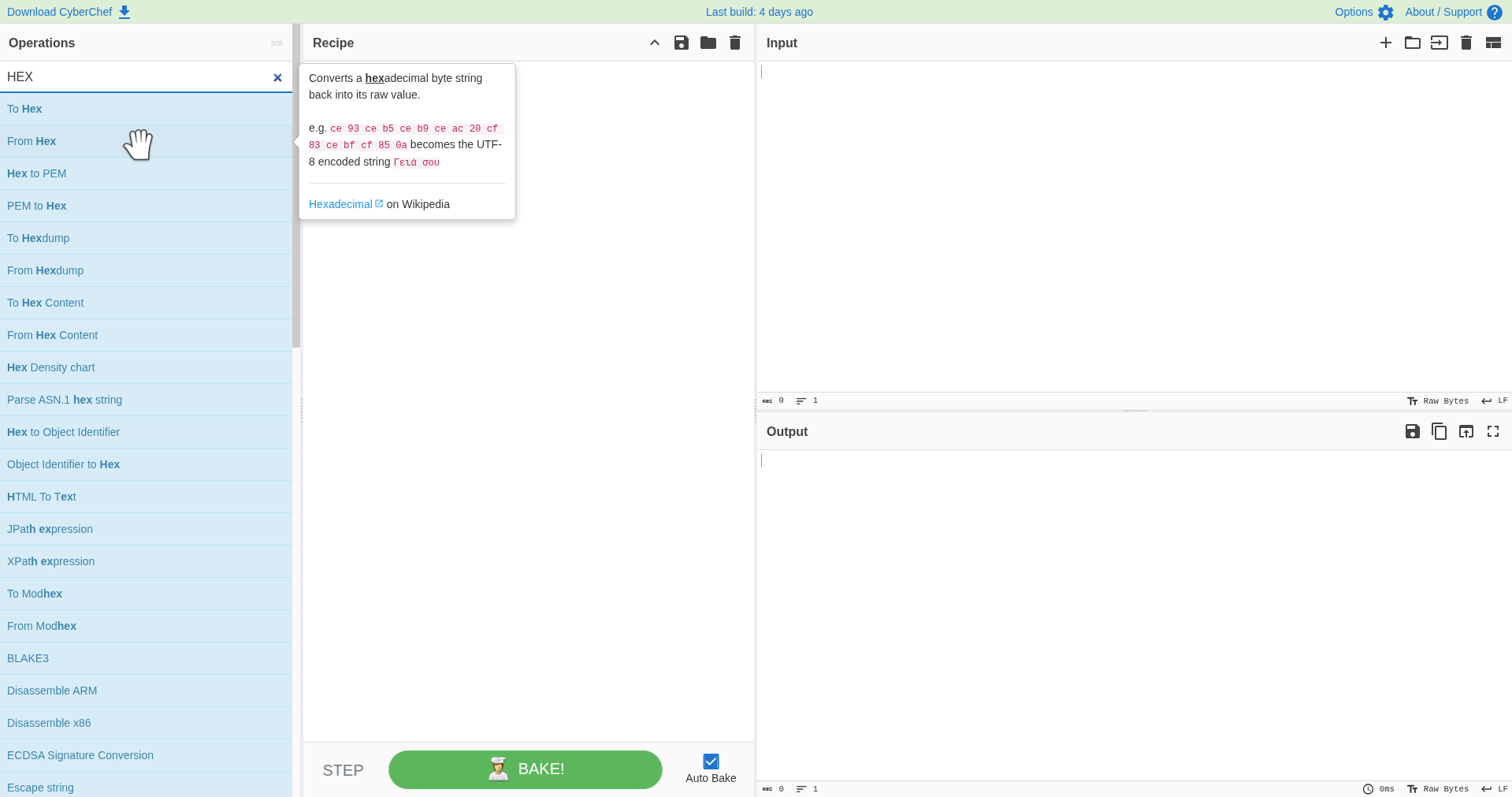Open Output character encoding Raw Bytes selector
1512x797 pixels.
pos(1438,789)
